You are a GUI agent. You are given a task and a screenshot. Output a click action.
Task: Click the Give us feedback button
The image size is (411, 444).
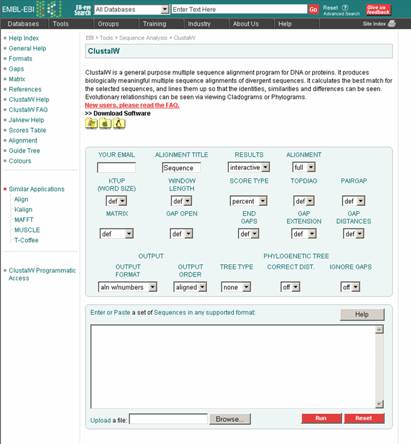point(378,10)
